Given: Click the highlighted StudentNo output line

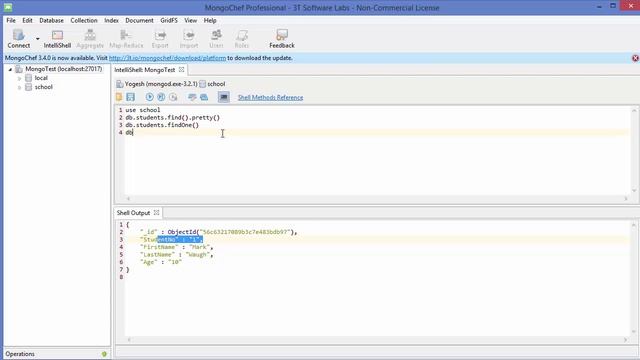Looking at the screenshot, I should click(x=171, y=240).
